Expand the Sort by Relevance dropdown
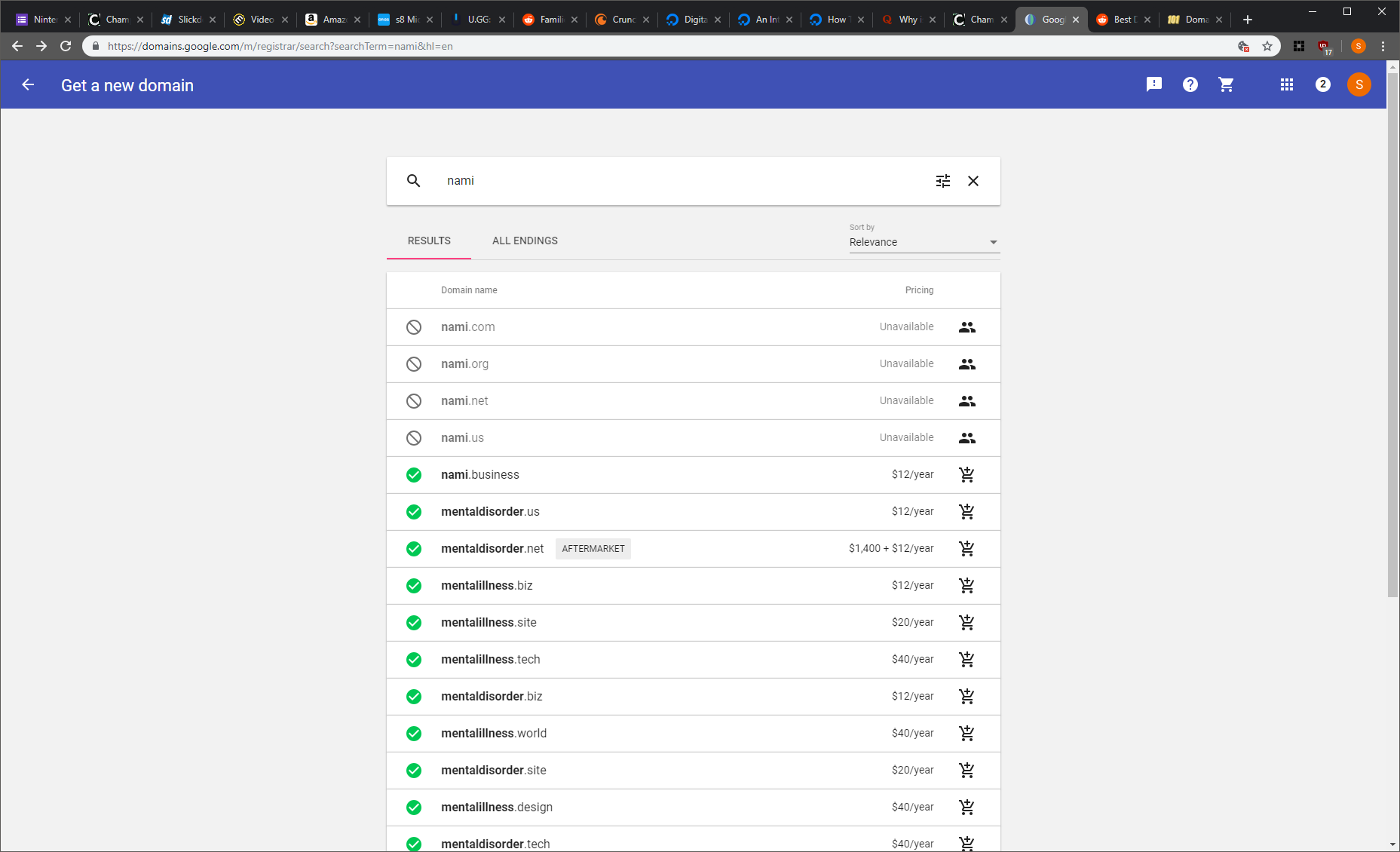This screenshot has width=1400, height=852. 924,242
